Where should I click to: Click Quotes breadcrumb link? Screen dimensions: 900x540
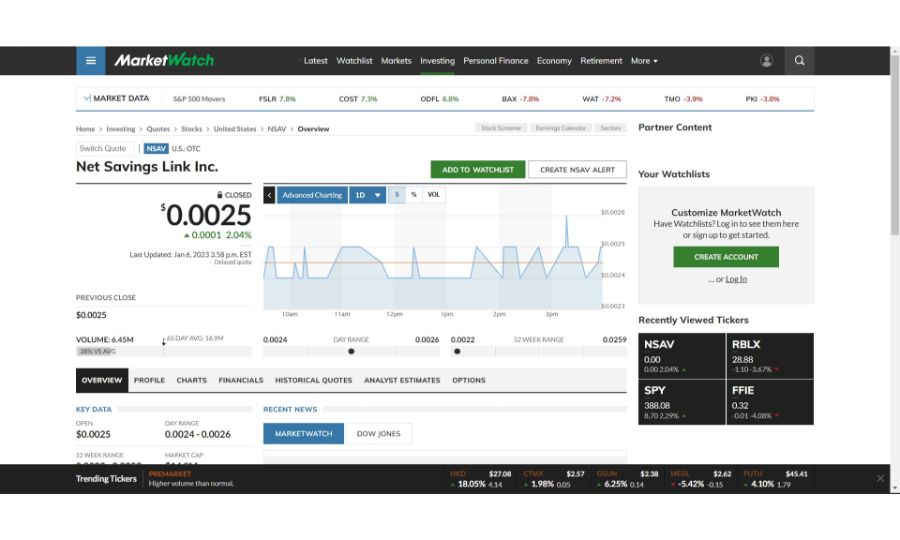158,129
